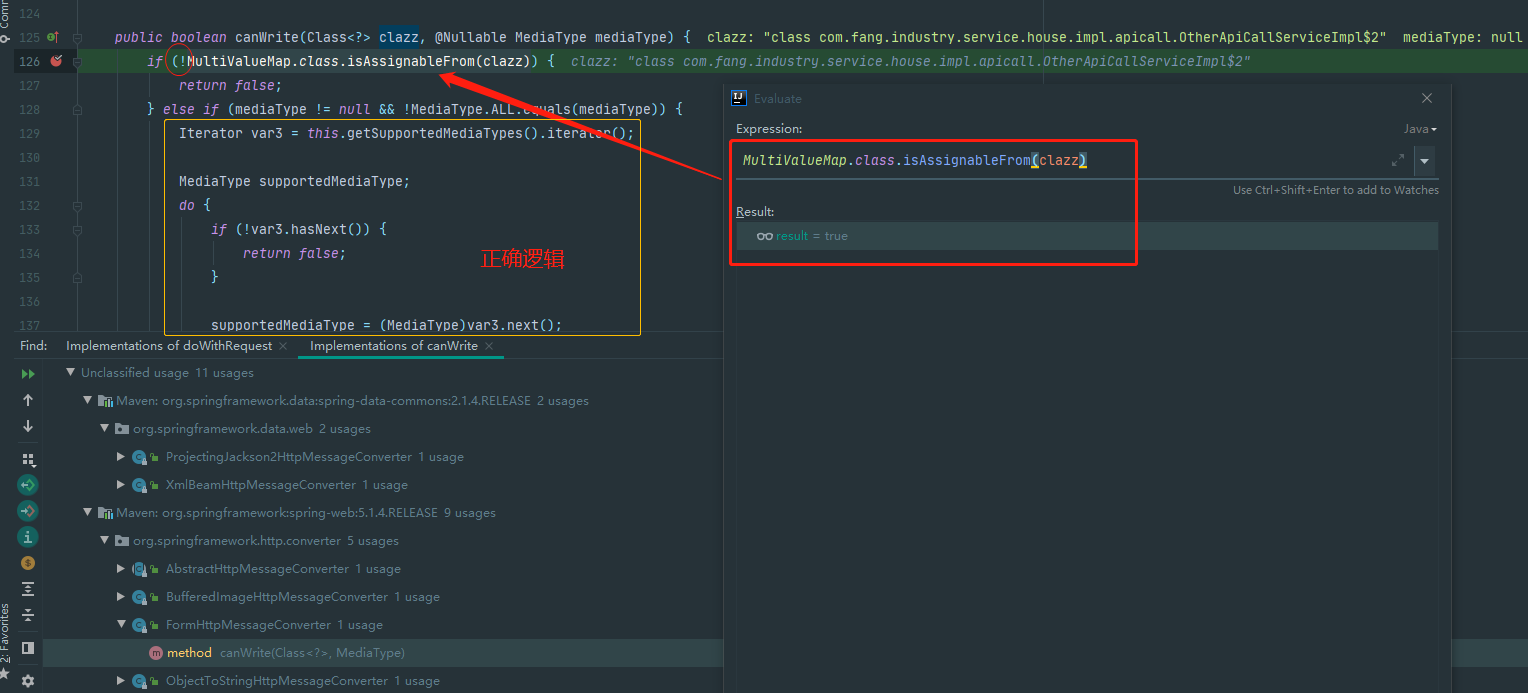Collapse the code fold marker at line 128
Viewport: 1528px width, 693px height.
(77, 109)
